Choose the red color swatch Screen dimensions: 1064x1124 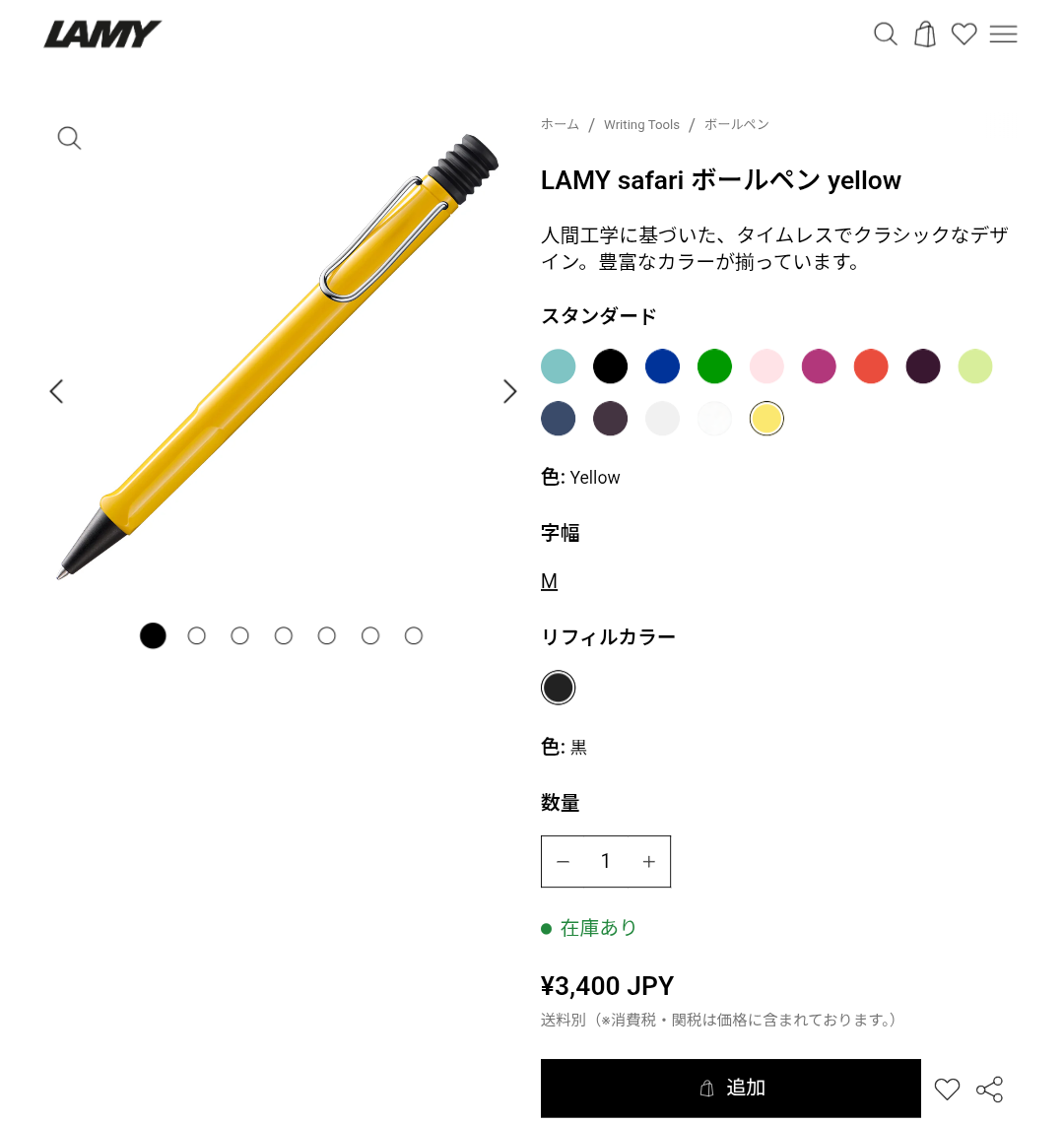871,366
